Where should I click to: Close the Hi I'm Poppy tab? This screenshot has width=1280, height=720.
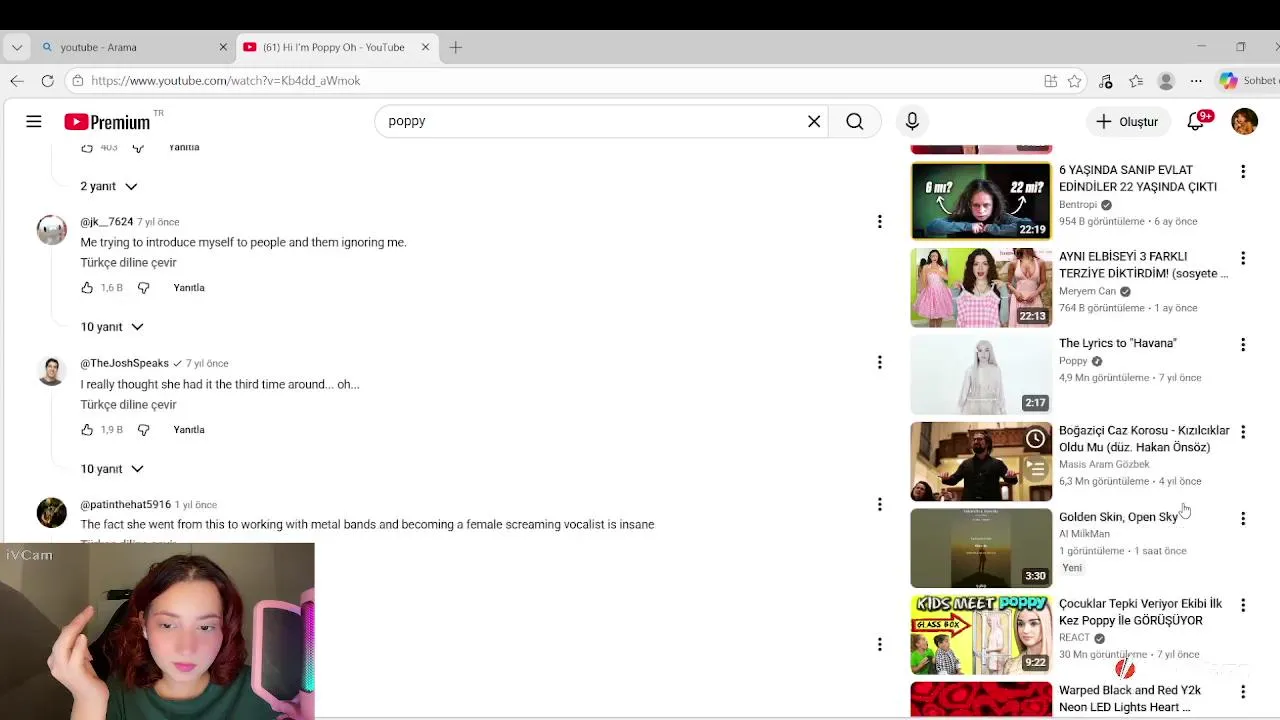pyautogui.click(x=425, y=47)
